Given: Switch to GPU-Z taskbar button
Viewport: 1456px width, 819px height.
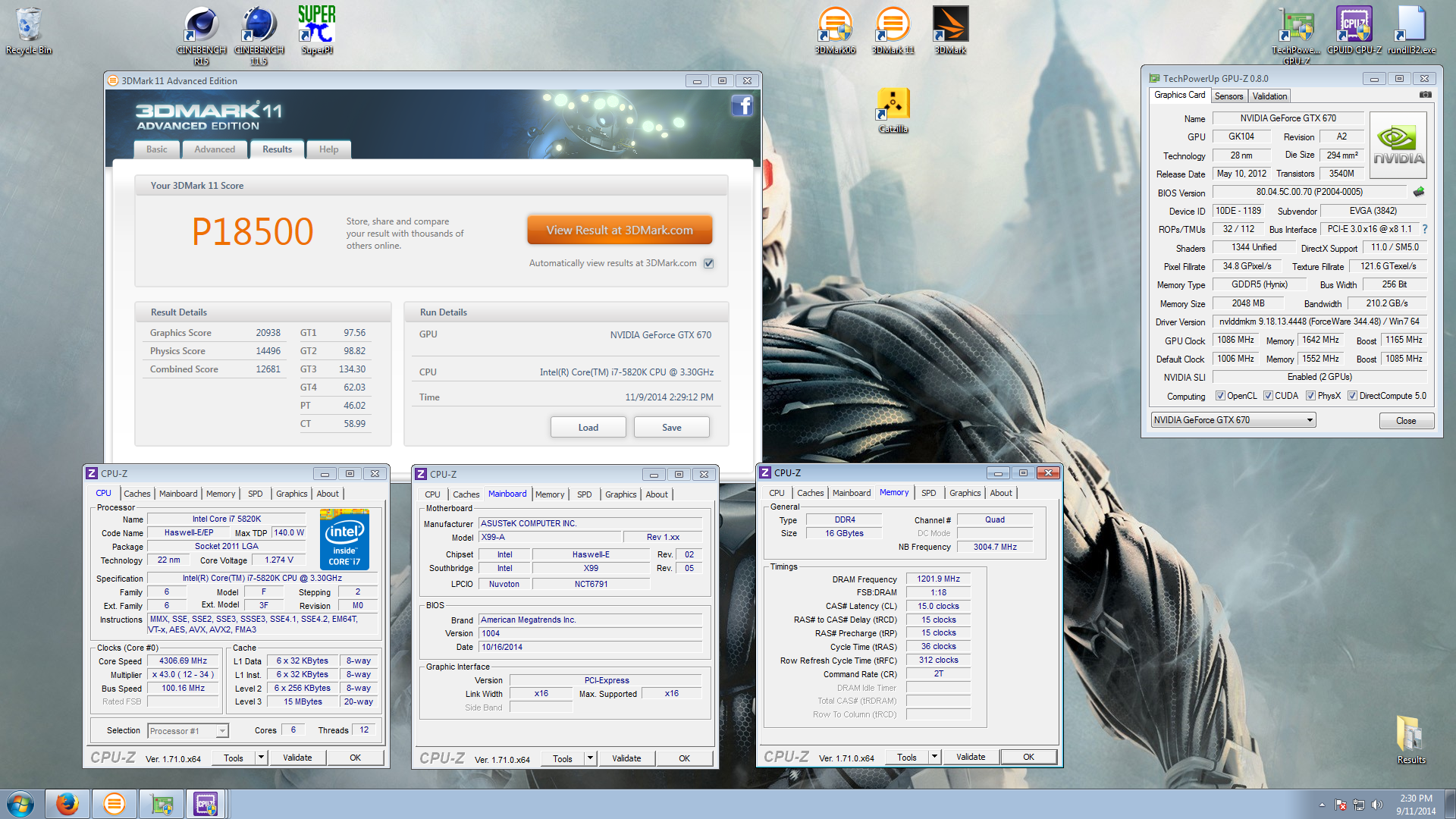Looking at the screenshot, I should (161, 804).
